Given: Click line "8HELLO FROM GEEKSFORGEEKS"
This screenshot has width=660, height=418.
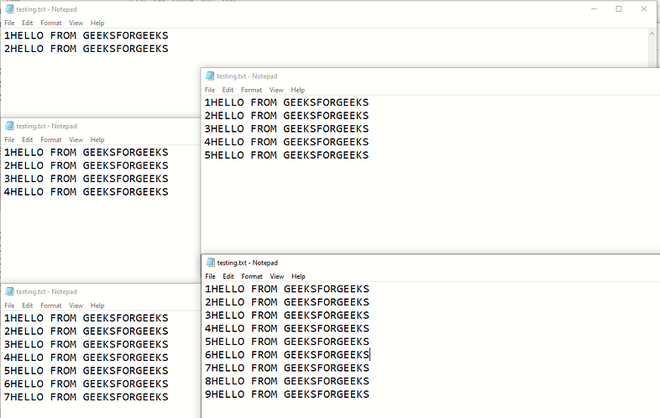Looking at the screenshot, I should pos(287,381).
